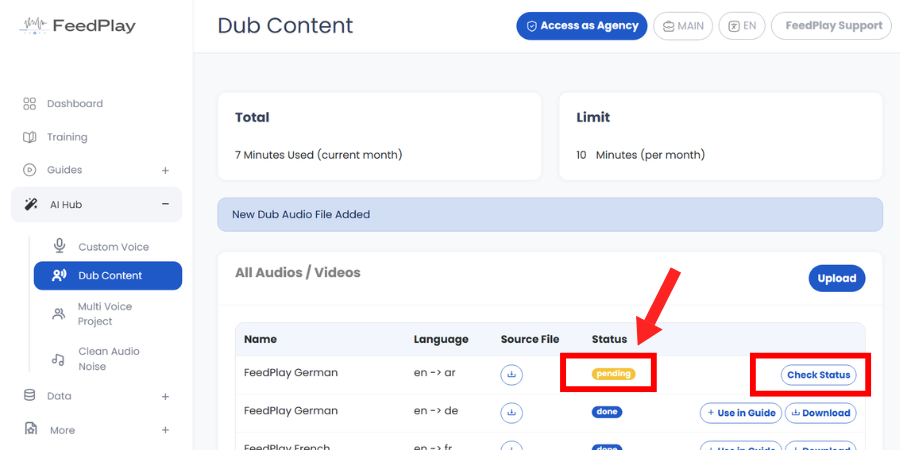Click Use in Guide for en -> de row
Screen dimensions: 900x450
740,413
